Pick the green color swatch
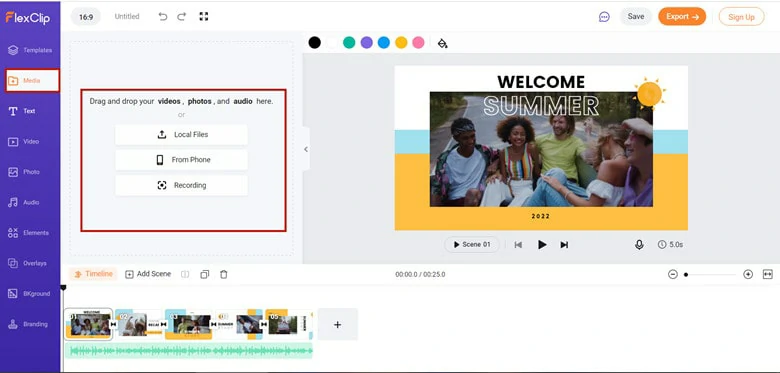The width and height of the screenshot is (780, 373). pyautogui.click(x=349, y=43)
